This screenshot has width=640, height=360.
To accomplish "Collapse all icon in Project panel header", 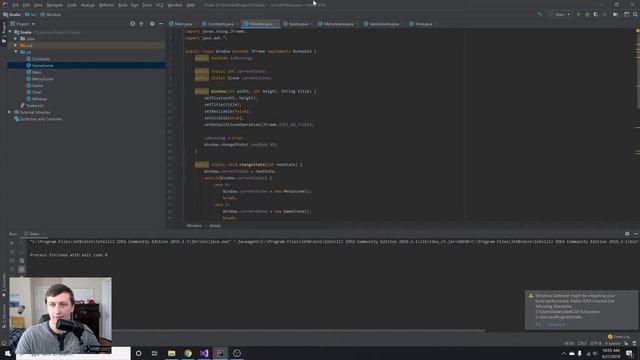I will (142, 24).
